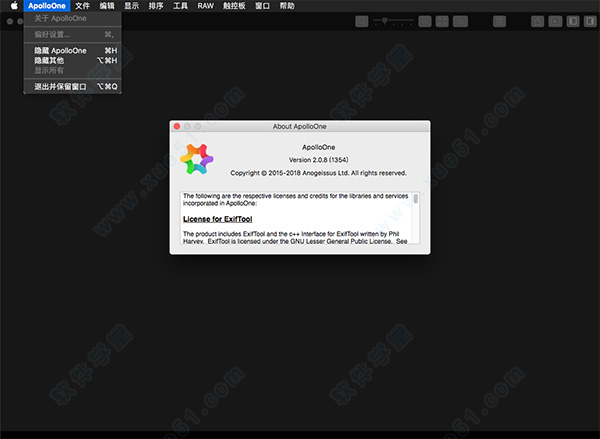600x439 pixels.
Task: Toggle the left sidebar panel icon
Action: tap(573, 21)
